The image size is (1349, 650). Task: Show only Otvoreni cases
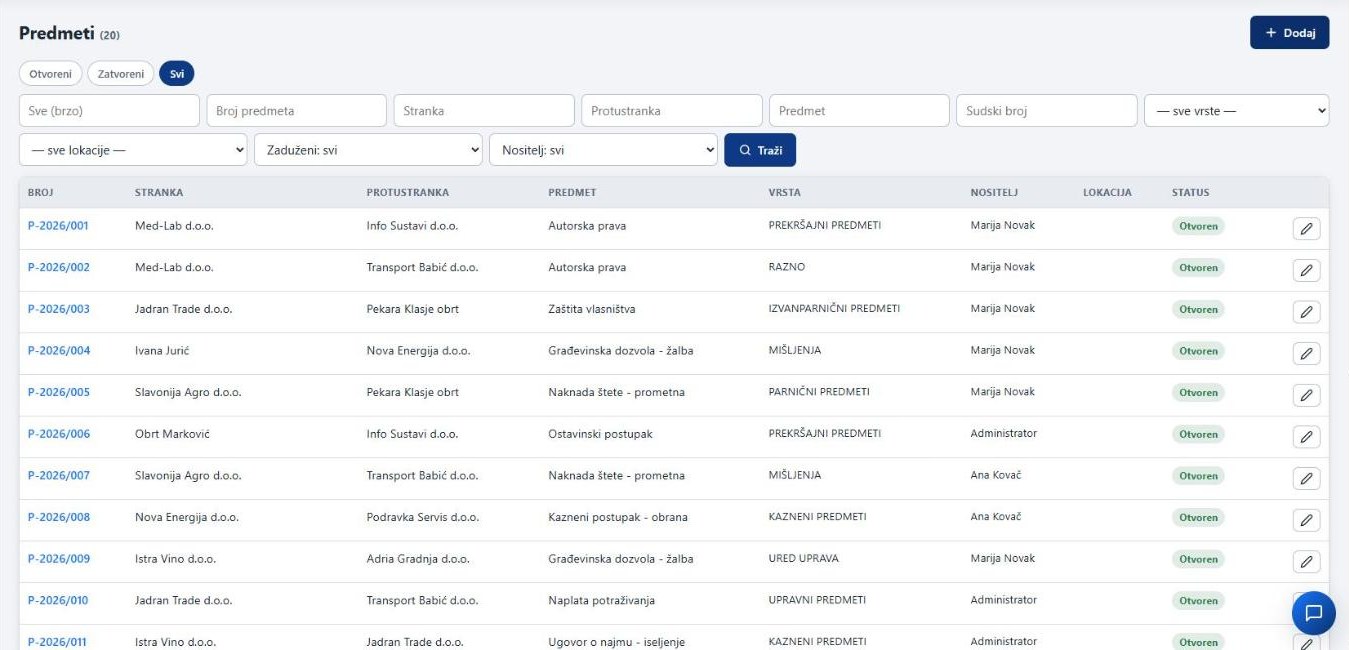coord(51,74)
